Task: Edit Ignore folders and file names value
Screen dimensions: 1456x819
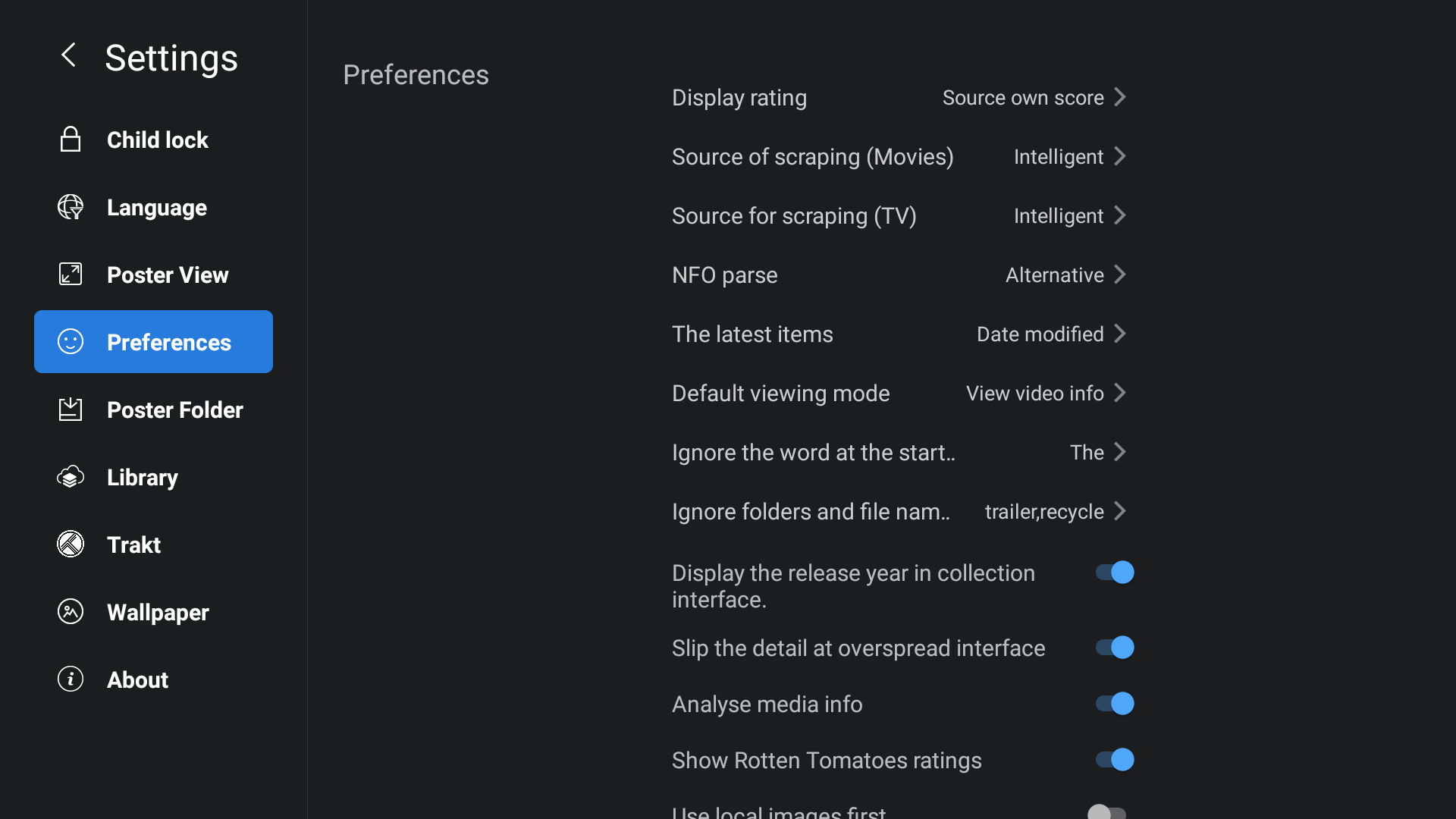Action: coord(899,511)
